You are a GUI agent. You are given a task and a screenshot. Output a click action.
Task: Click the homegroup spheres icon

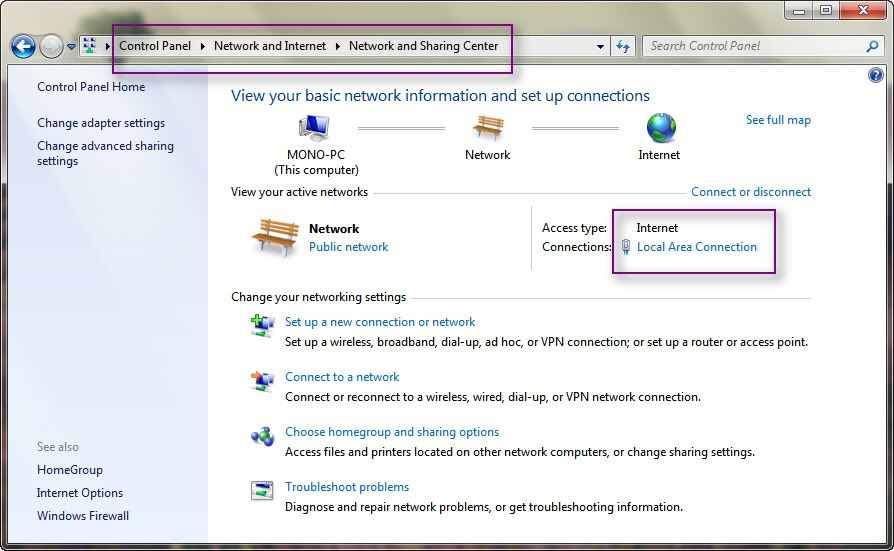[x=262, y=436]
